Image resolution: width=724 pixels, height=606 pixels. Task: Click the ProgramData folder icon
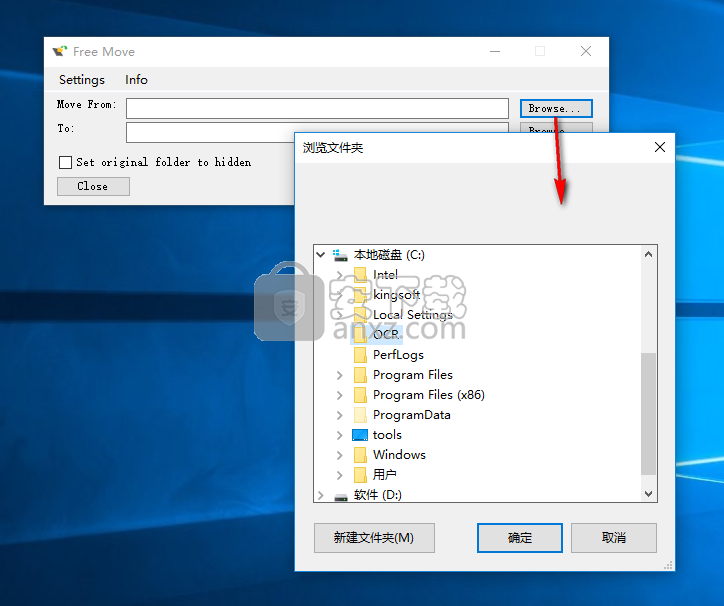[x=360, y=415]
